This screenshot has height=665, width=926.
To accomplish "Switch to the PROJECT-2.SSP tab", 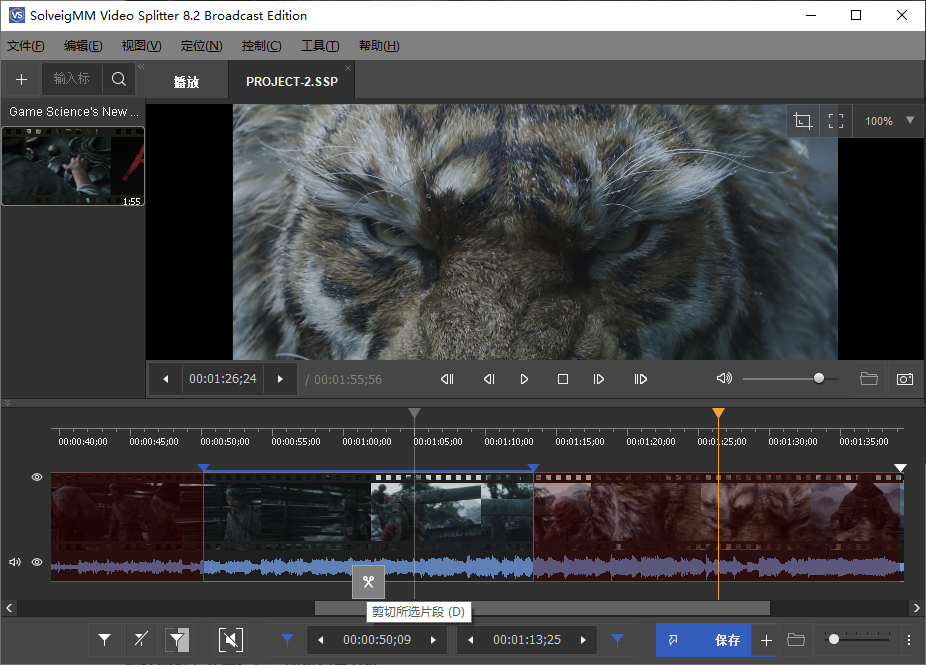I will point(291,81).
